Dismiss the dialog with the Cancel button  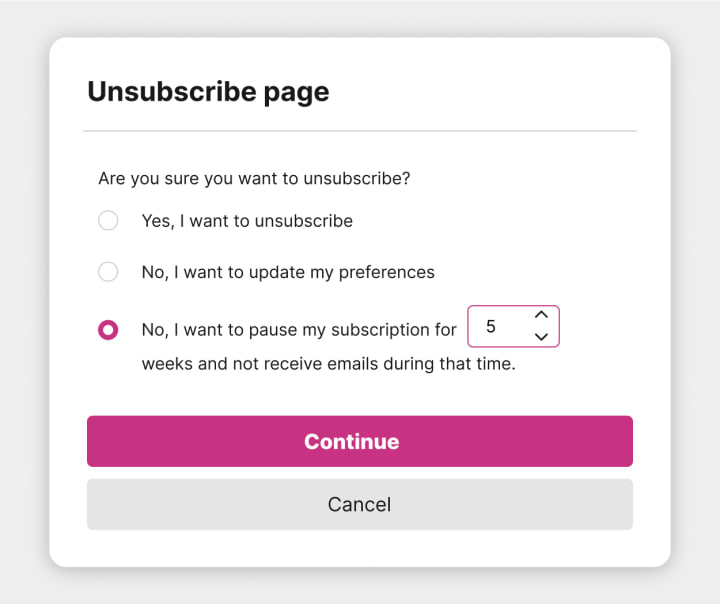(x=360, y=504)
